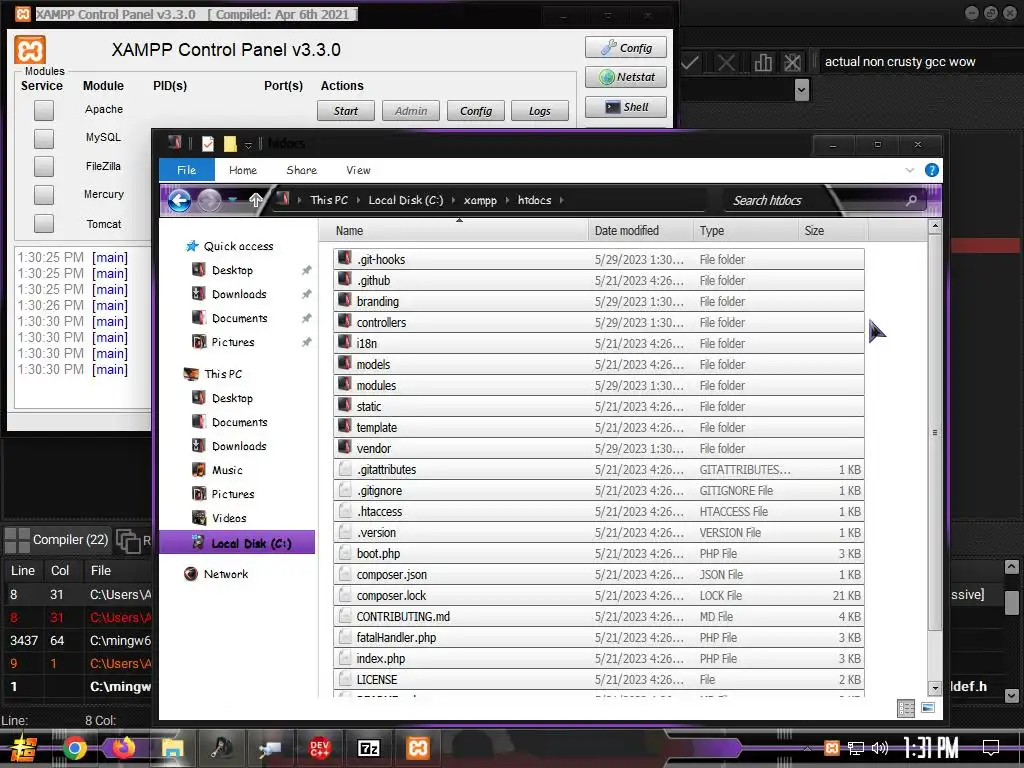Image resolution: width=1024 pixels, height=768 pixels.
Task: Switch to the Home ribbon tab
Action: [x=243, y=170]
